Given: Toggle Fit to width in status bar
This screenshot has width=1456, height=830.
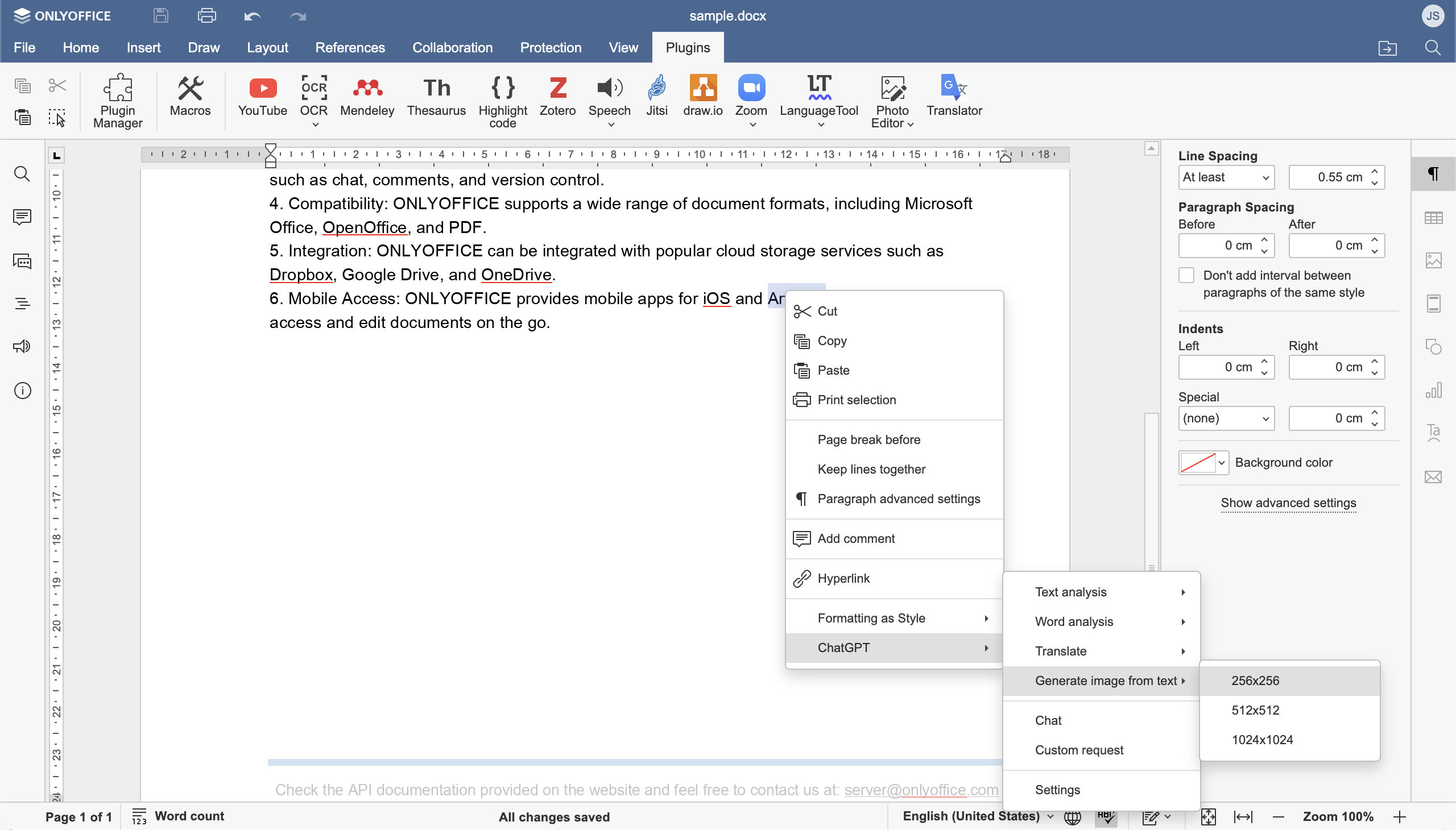Looking at the screenshot, I should click(1243, 817).
